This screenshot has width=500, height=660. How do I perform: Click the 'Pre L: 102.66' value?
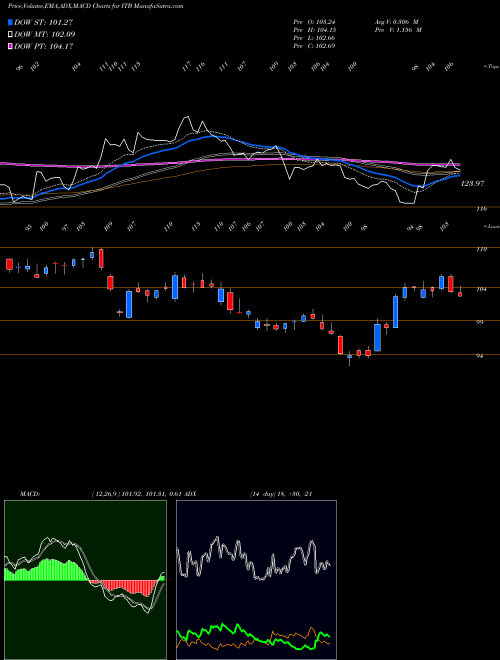[314, 38]
